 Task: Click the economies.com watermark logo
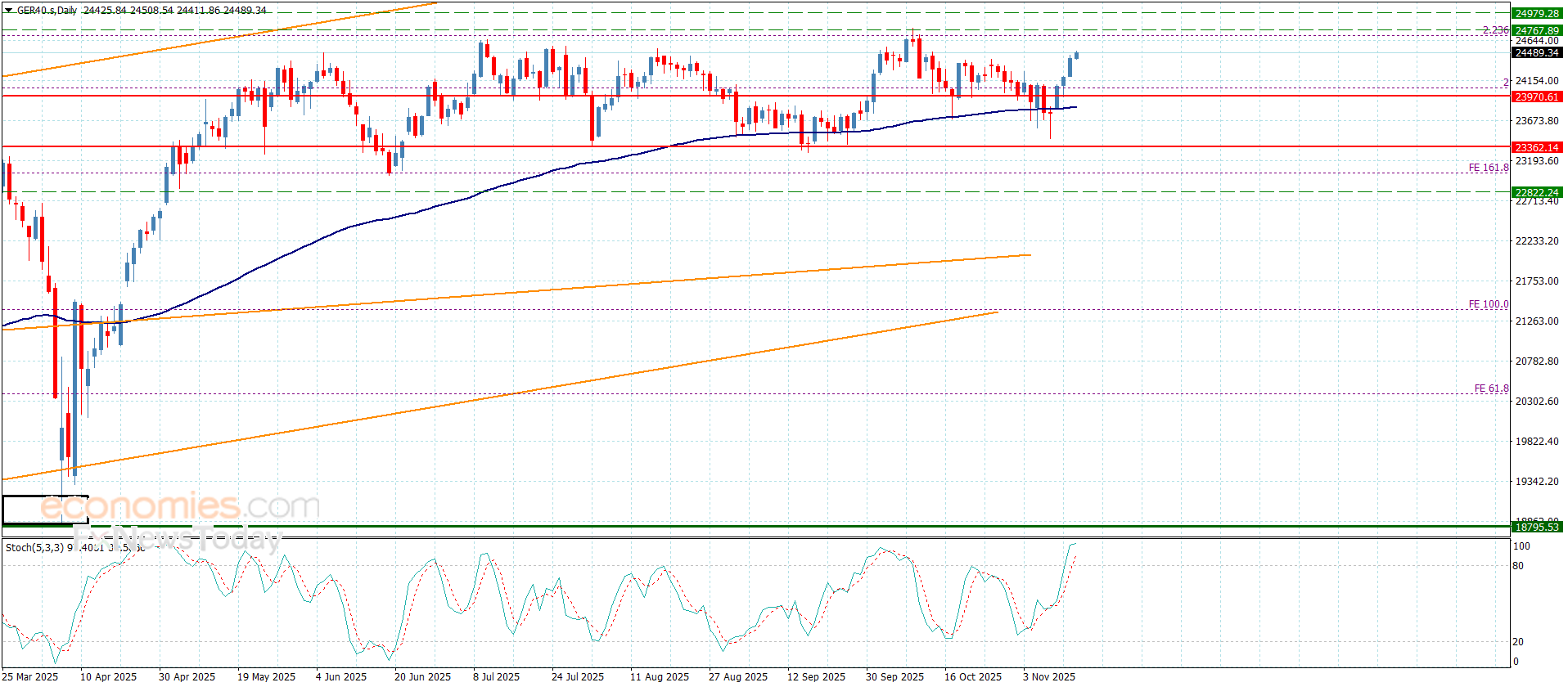pos(180,507)
